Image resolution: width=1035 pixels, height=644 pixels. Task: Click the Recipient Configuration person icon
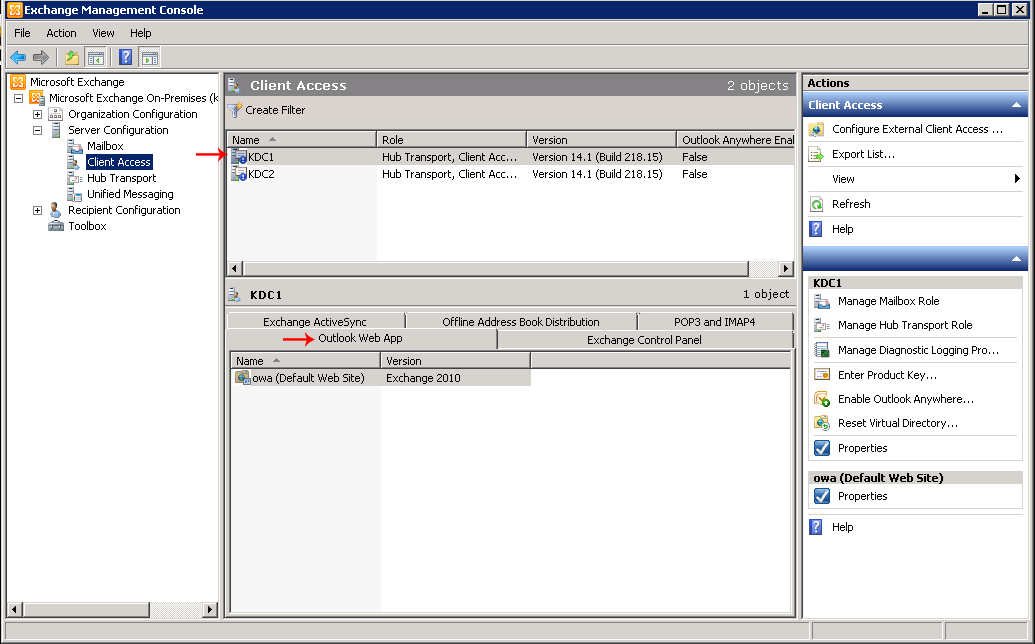pos(56,210)
